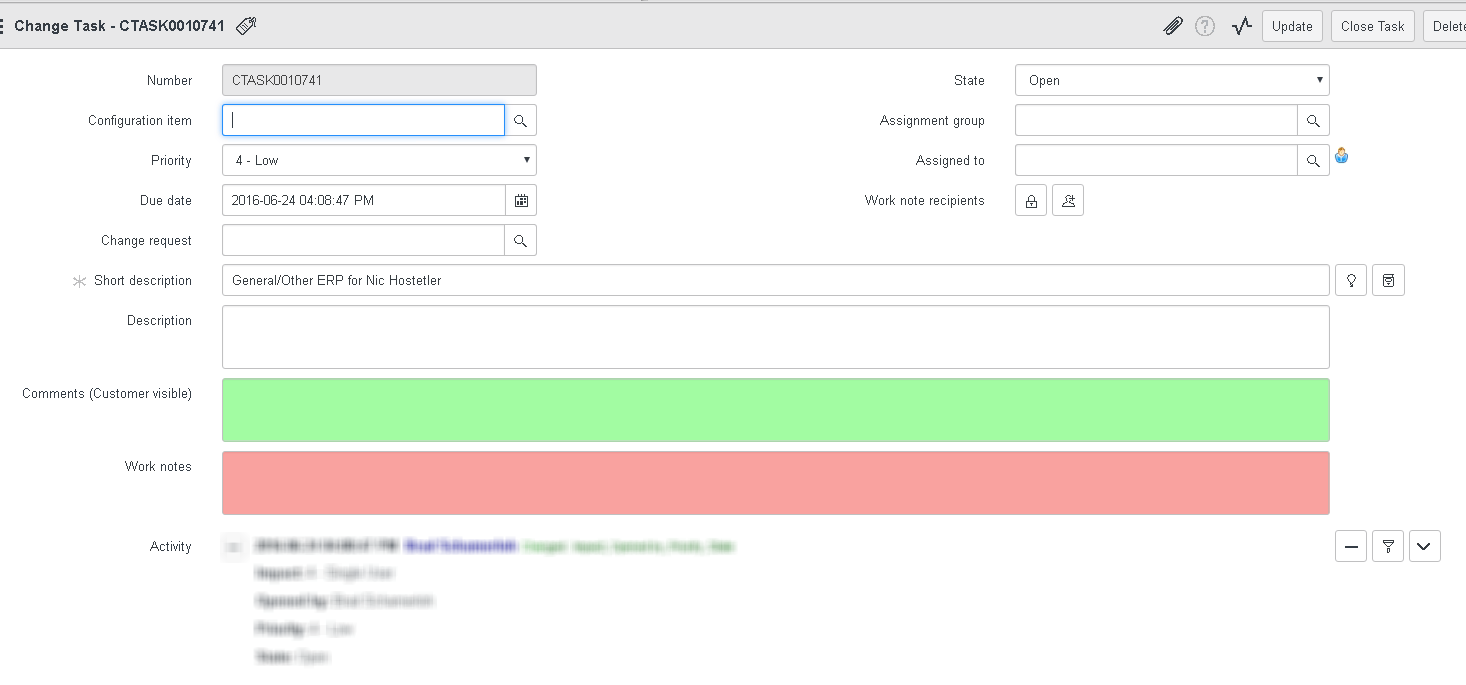Click the read-only Number field CTASK0010741
This screenshot has width=1466, height=685.
click(379, 80)
